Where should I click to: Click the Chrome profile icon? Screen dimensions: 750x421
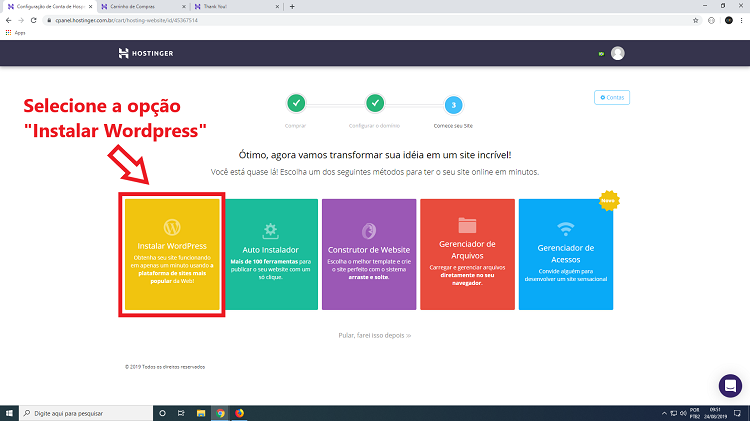point(728,20)
